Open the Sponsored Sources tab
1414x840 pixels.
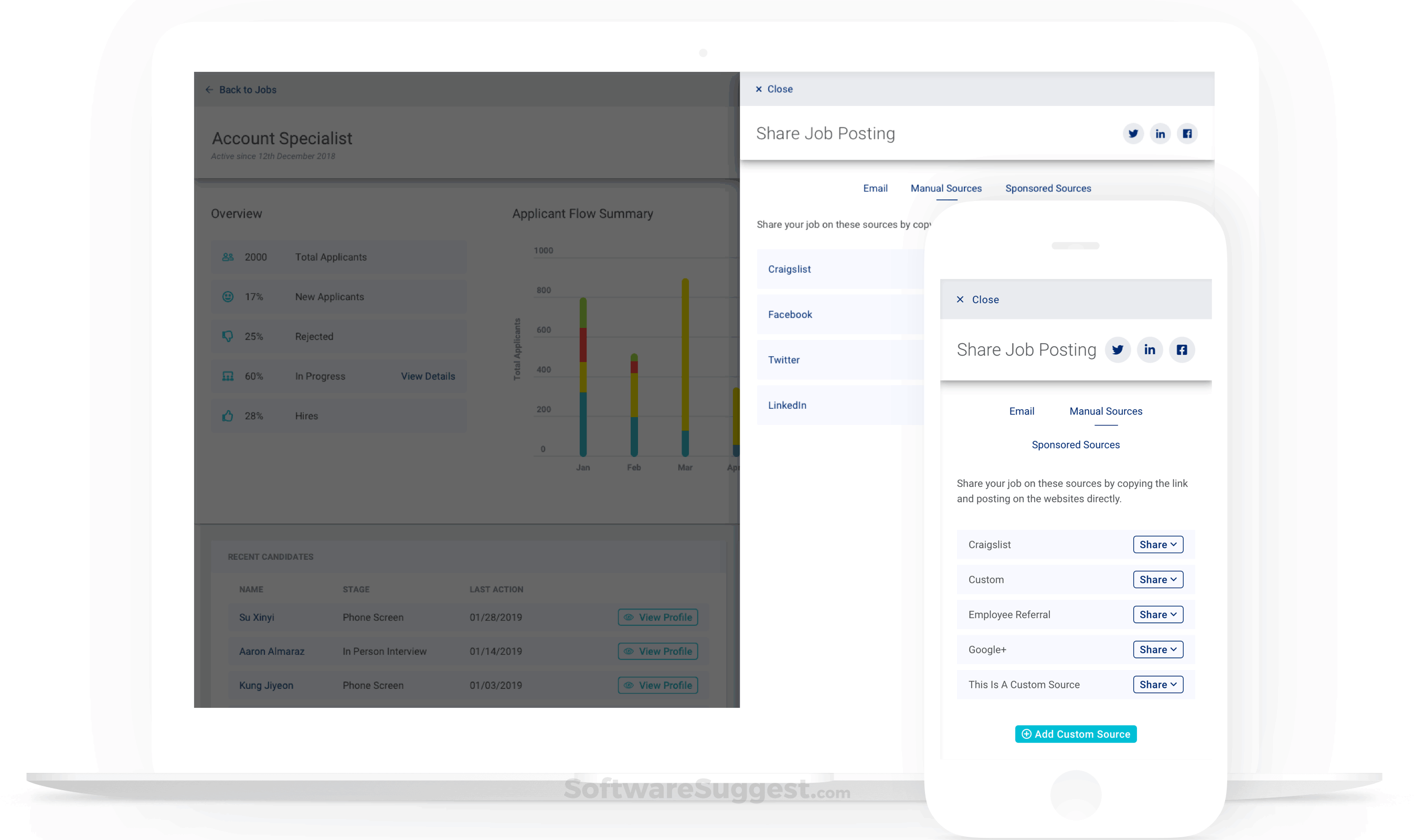pos(1048,188)
